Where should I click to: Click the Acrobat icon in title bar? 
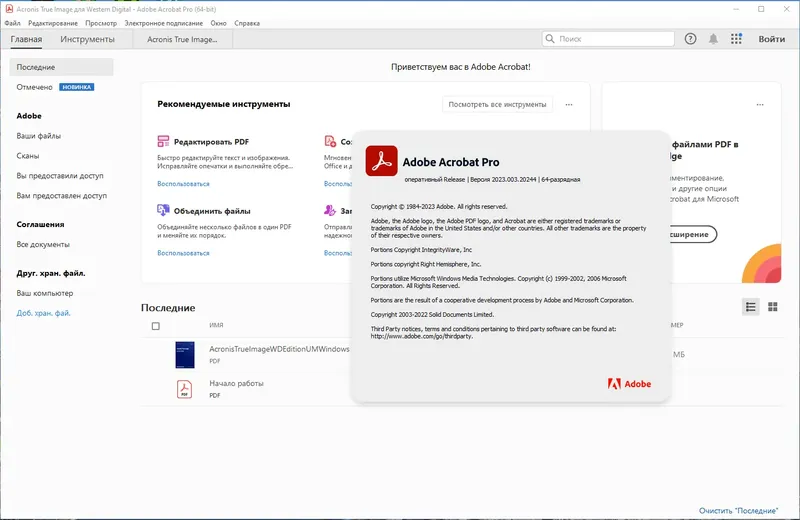pyautogui.click(x=9, y=9)
